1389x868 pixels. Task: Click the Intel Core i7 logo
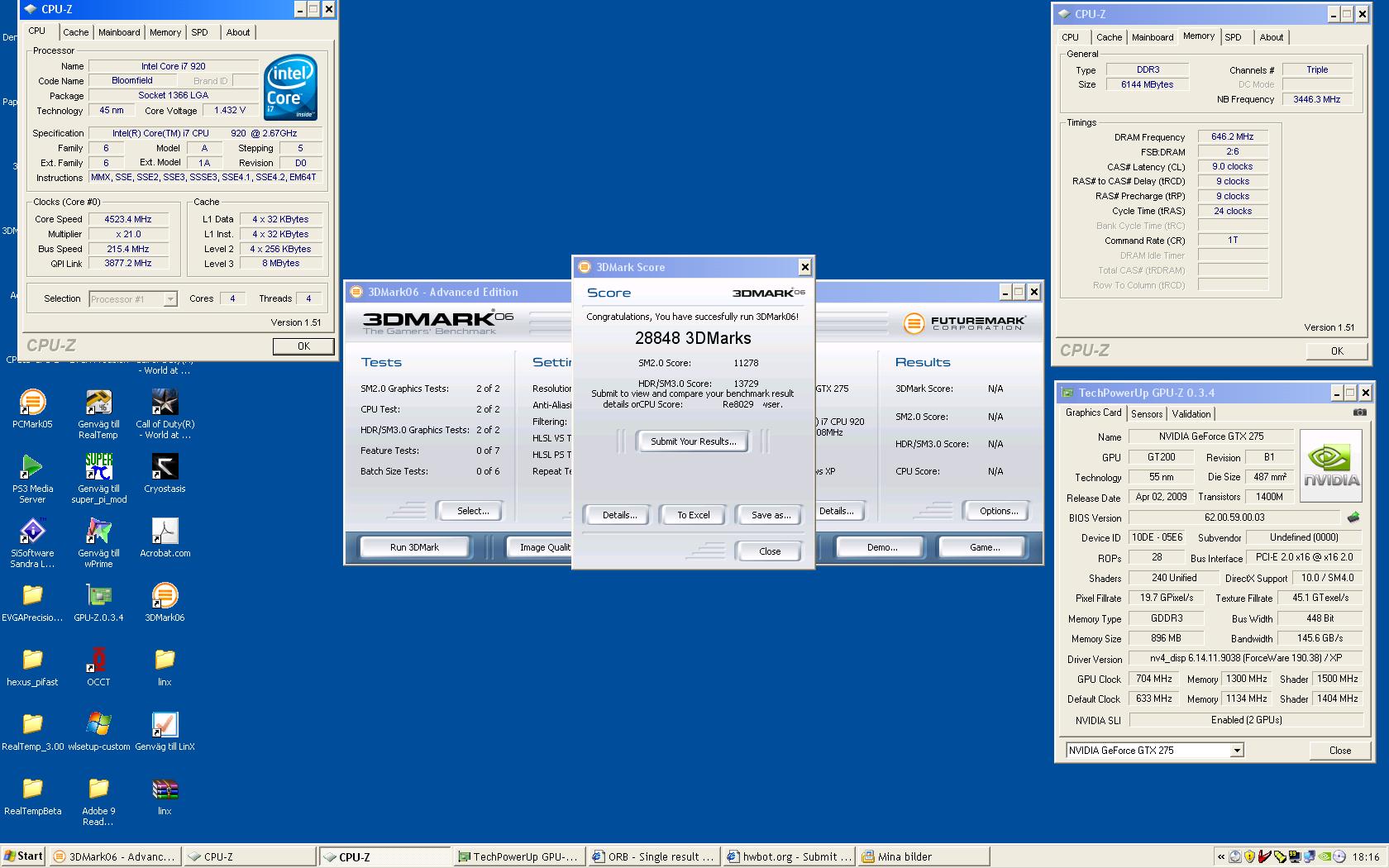tap(291, 88)
